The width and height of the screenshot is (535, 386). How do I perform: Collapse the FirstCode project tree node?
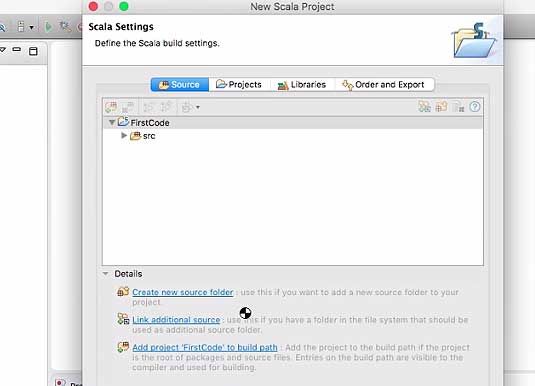112,122
